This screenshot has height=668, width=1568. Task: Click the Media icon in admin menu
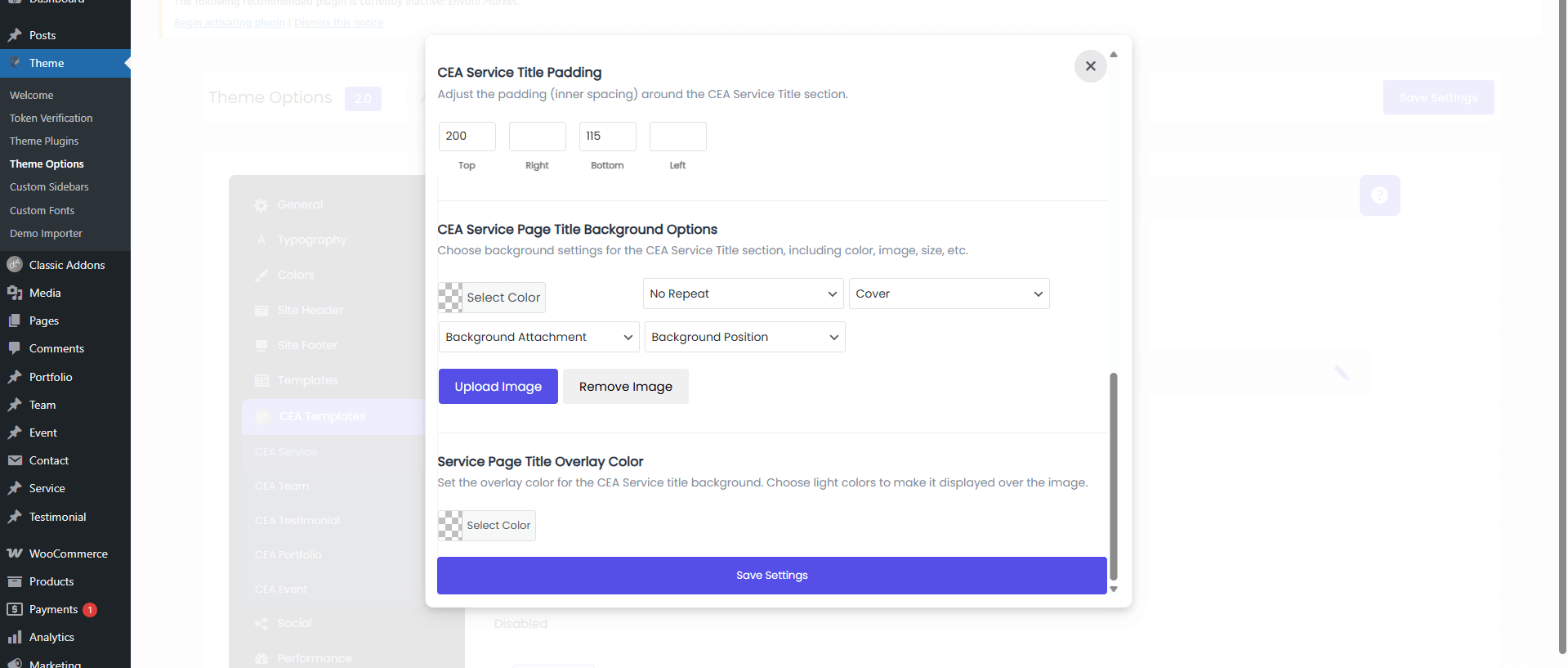(x=15, y=293)
